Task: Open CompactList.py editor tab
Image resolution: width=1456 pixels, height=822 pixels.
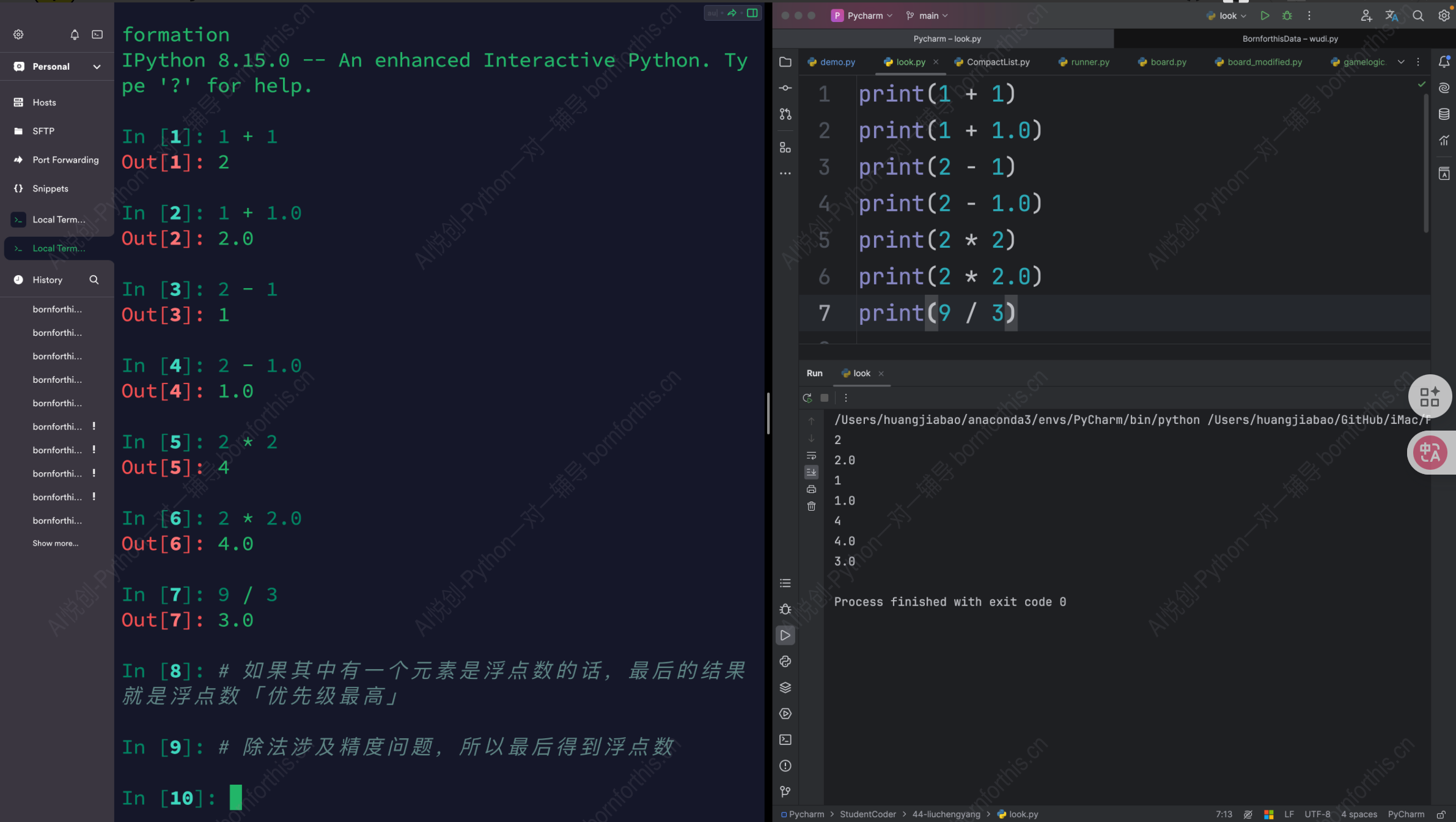Action: (x=992, y=62)
